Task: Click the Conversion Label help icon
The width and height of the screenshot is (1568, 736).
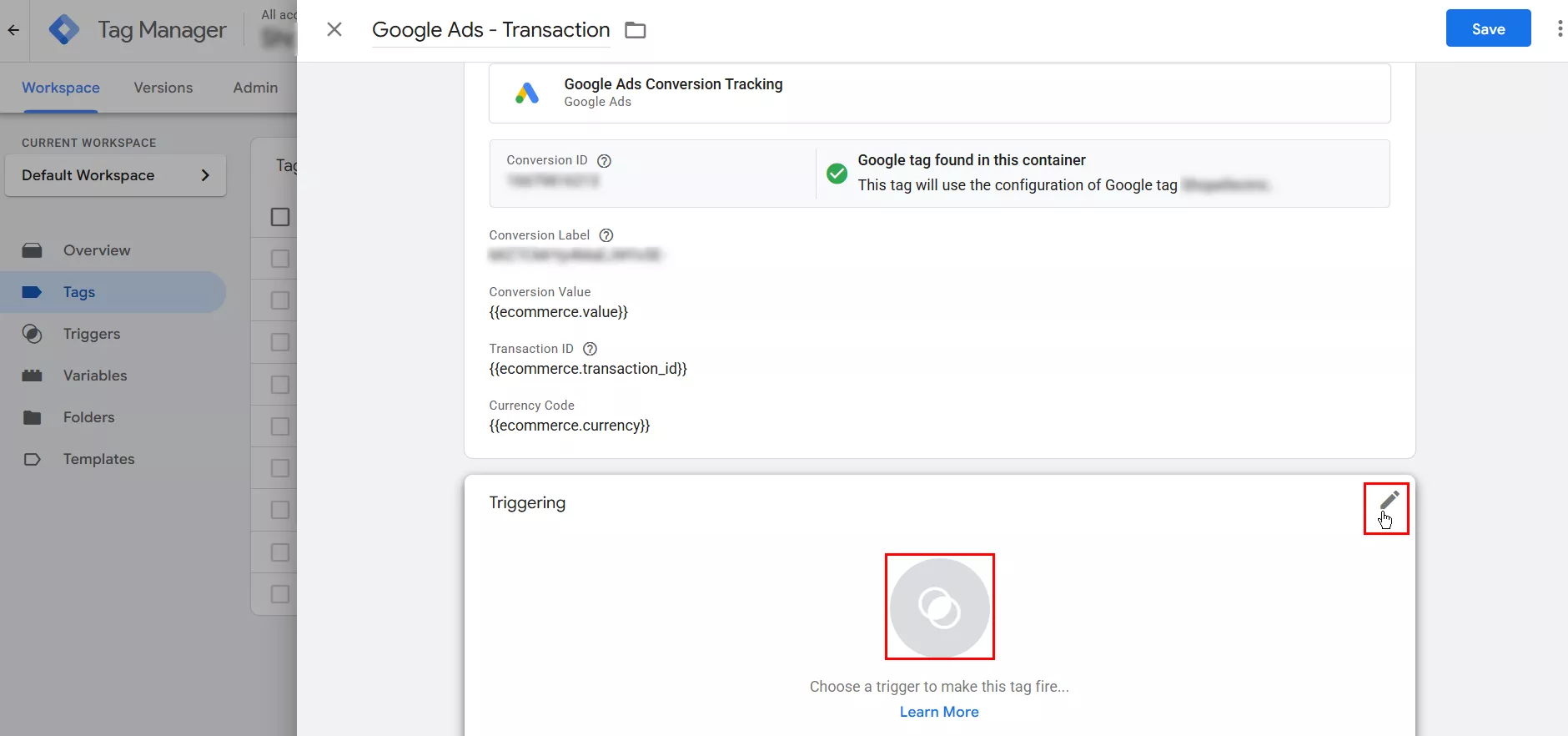Action: (x=606, y=235)
